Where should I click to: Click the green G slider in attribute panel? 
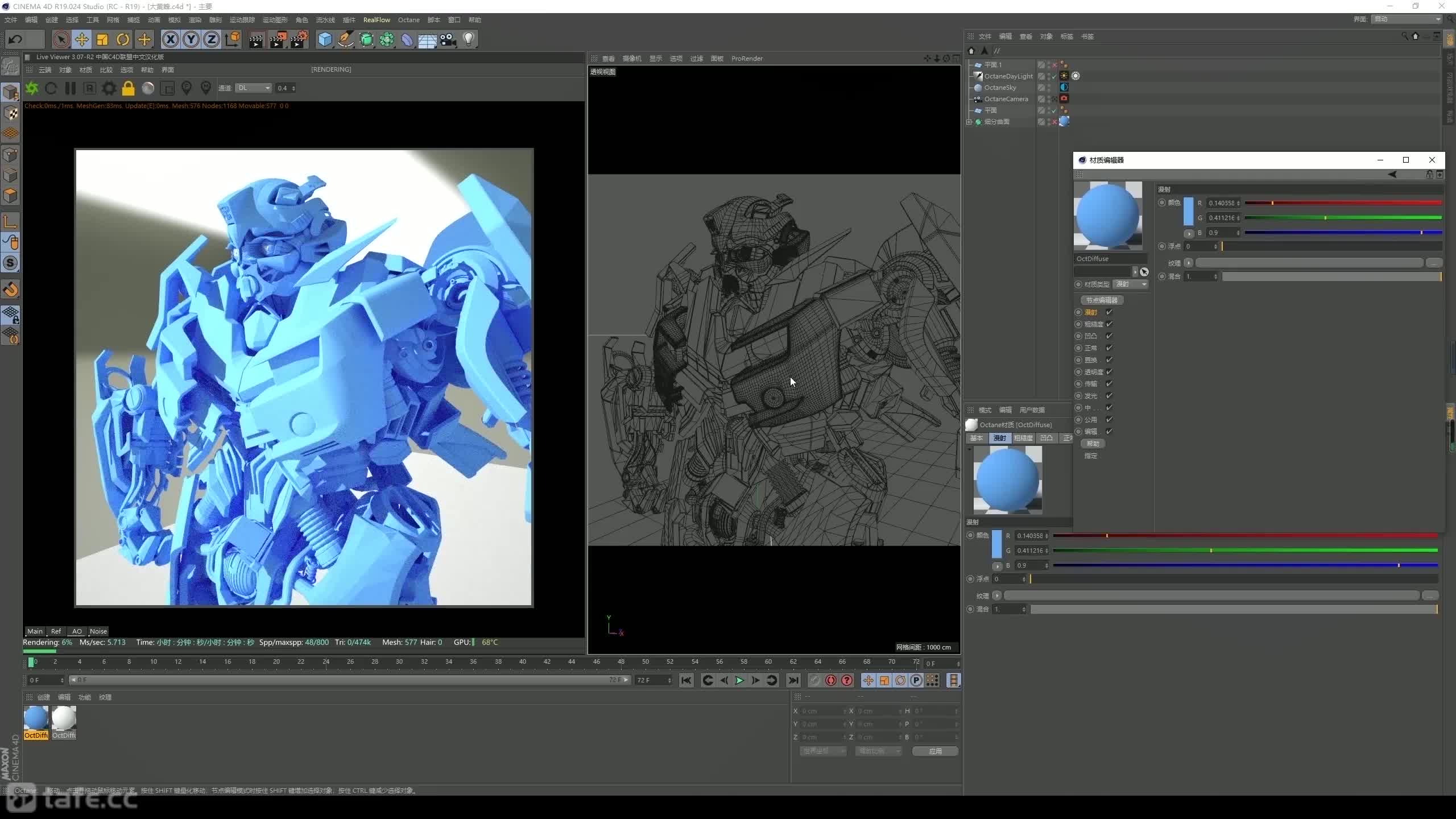coord(1246,551)
